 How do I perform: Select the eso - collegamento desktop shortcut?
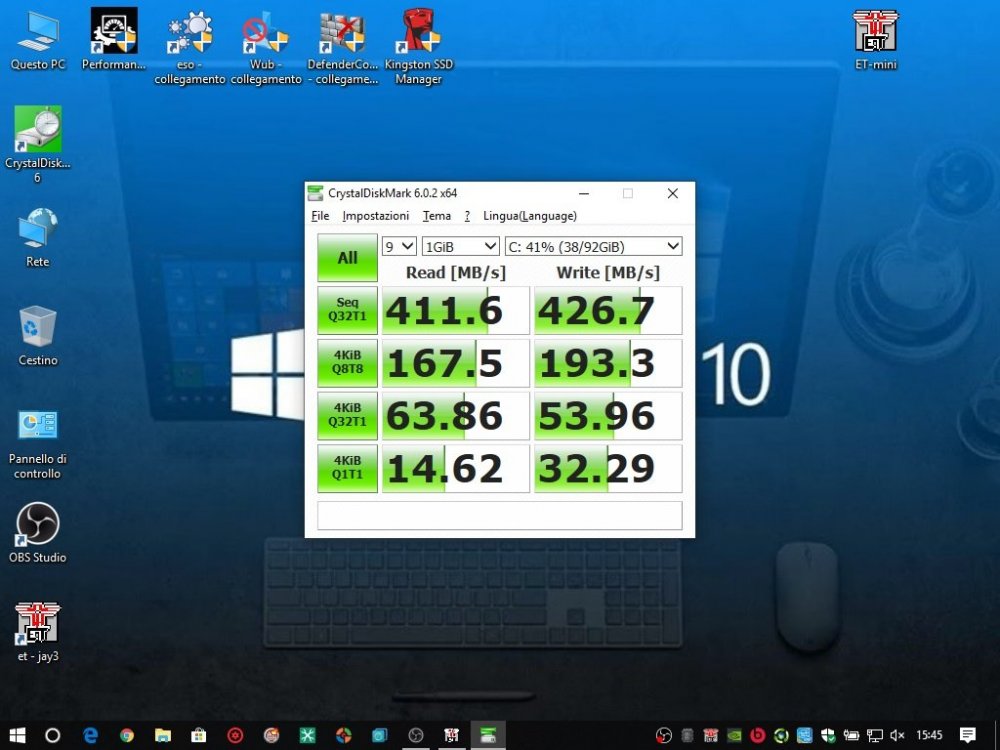(189, 47)
